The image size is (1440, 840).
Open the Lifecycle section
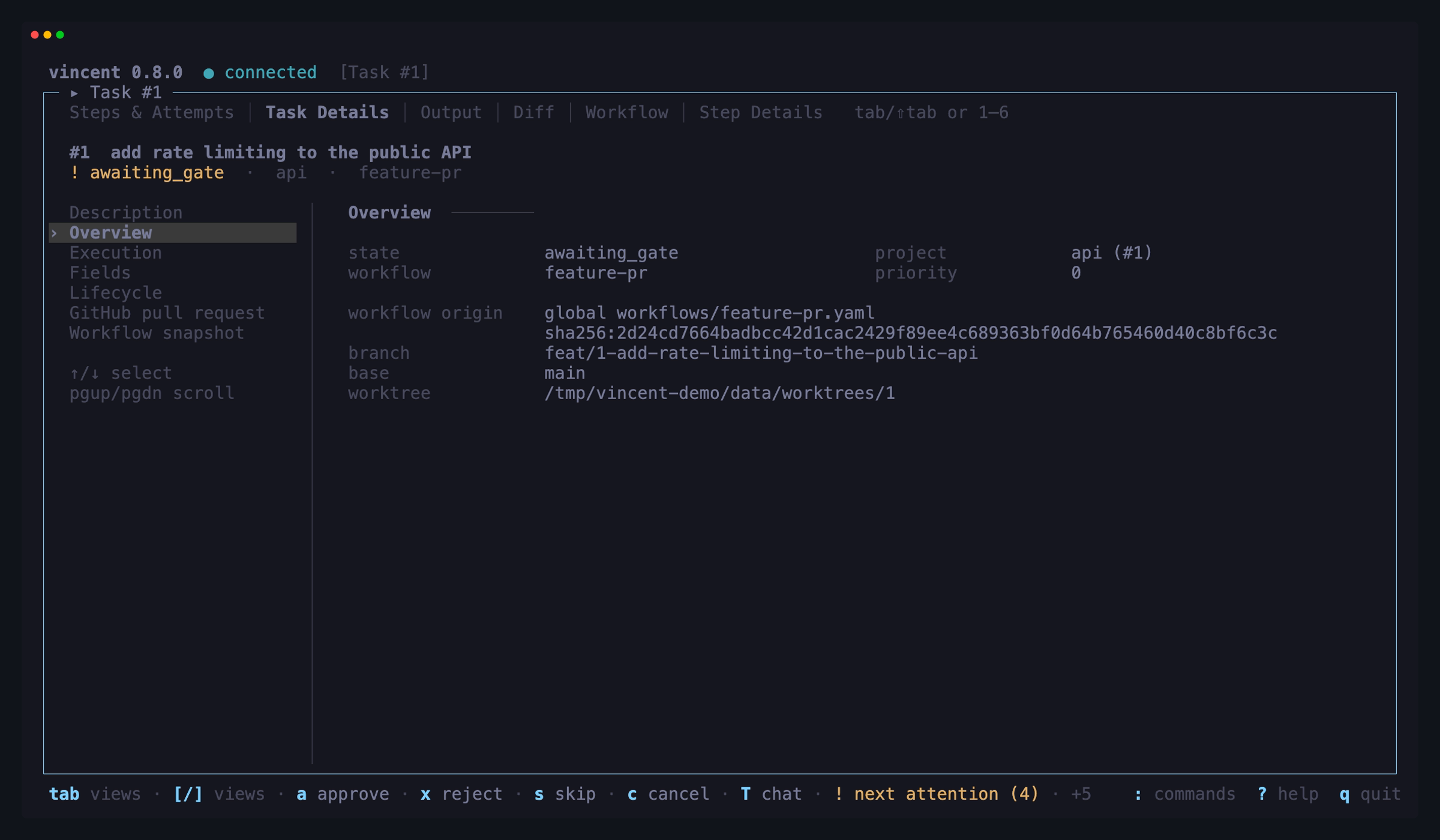tap(115, 293)
